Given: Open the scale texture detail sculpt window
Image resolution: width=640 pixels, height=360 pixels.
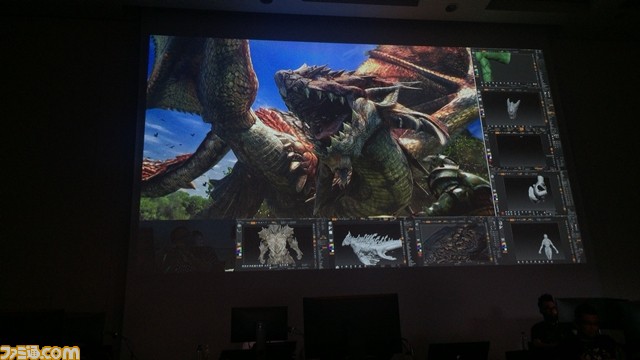Looking at the screenshot, I should tap(455, 244).
